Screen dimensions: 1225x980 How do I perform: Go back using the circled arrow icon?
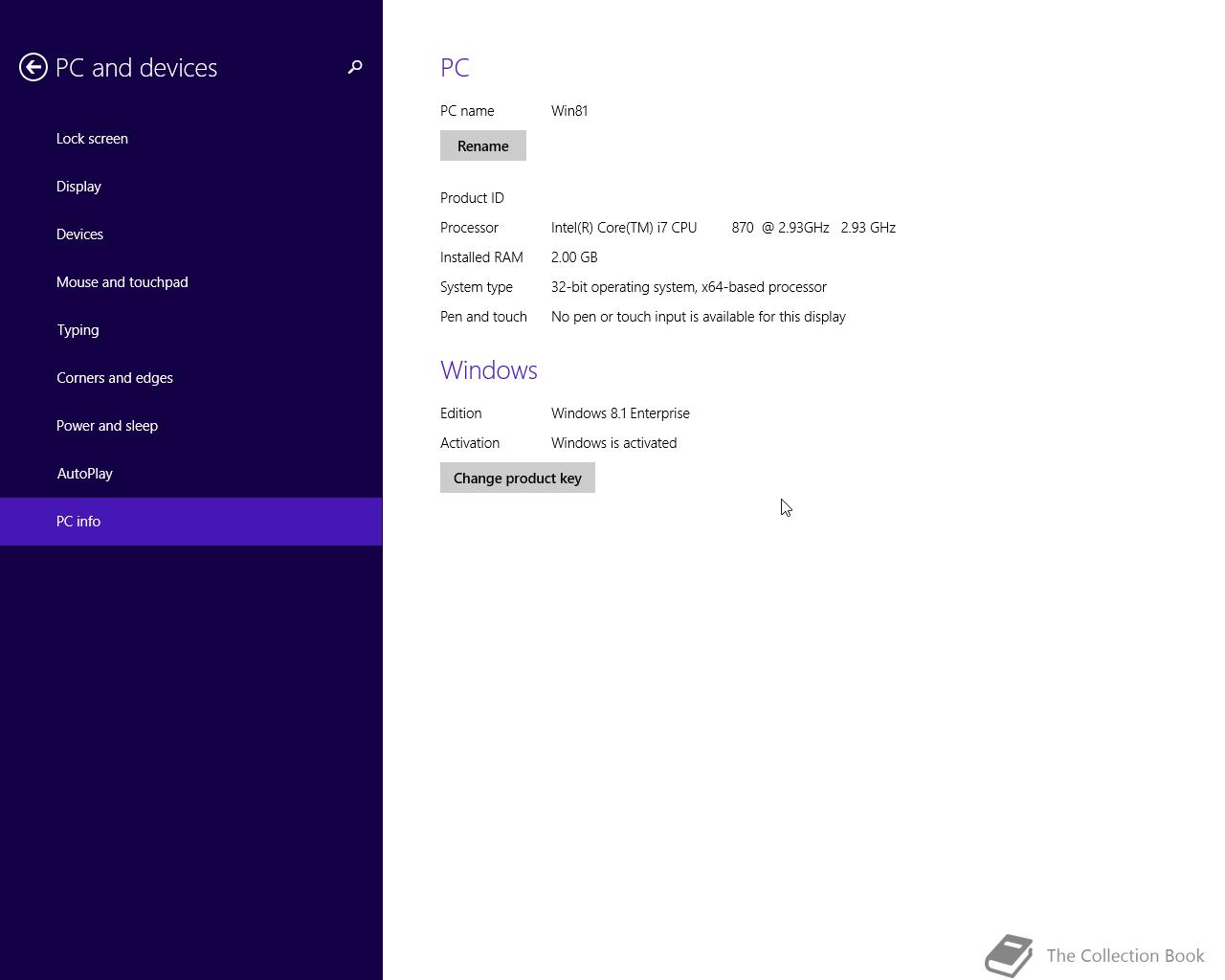point(33,67)
